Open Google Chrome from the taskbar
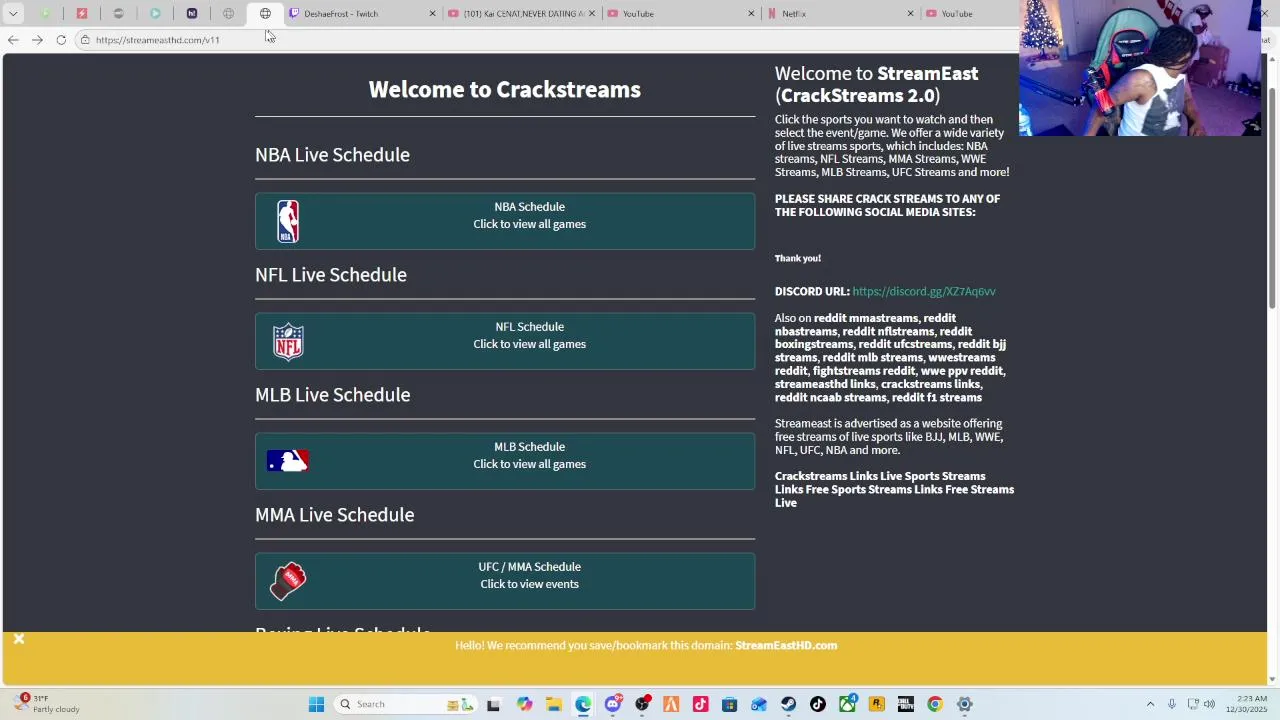The image size is (1280, 720). 935,704
